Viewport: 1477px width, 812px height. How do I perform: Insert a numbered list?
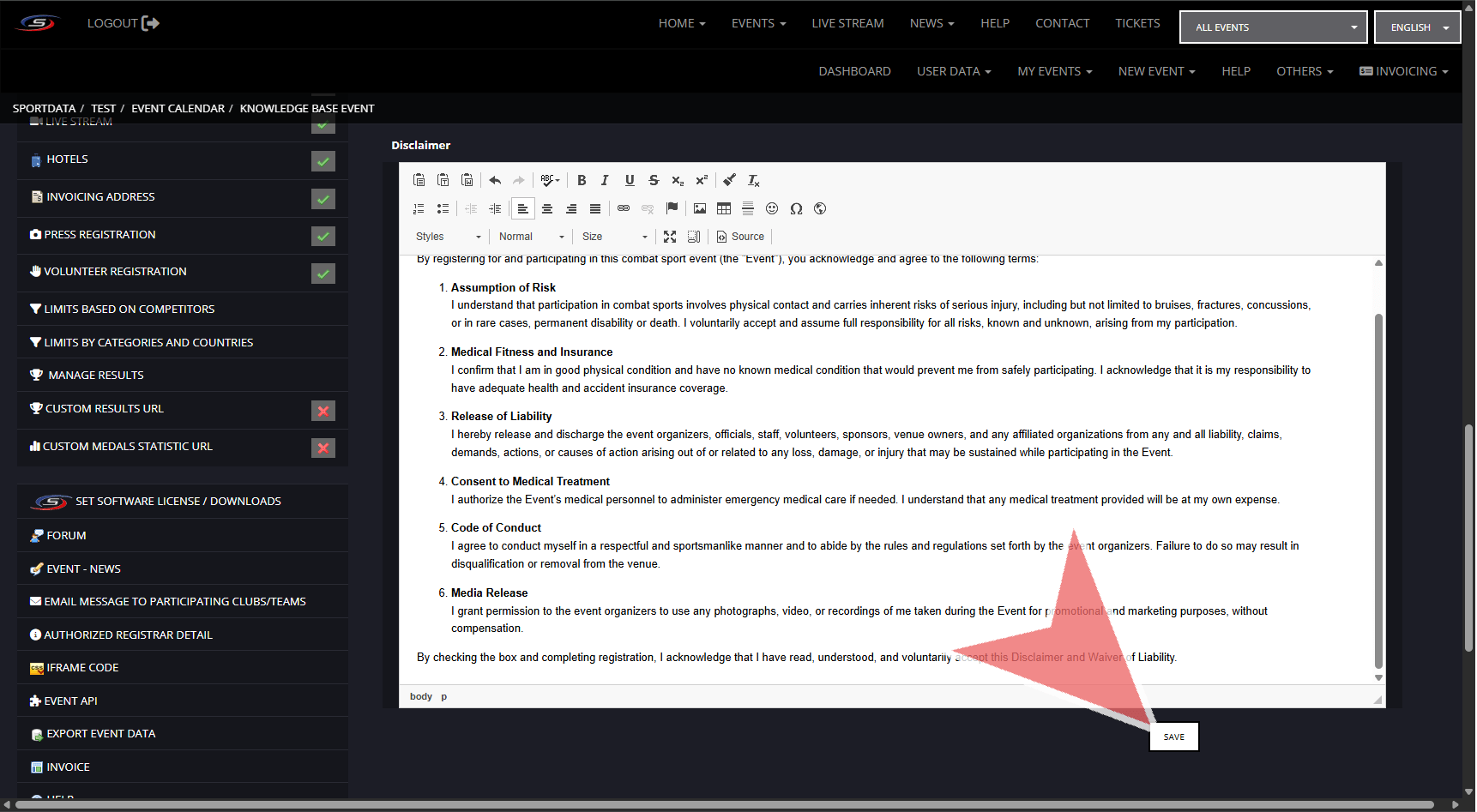click(x=419, y=208)
